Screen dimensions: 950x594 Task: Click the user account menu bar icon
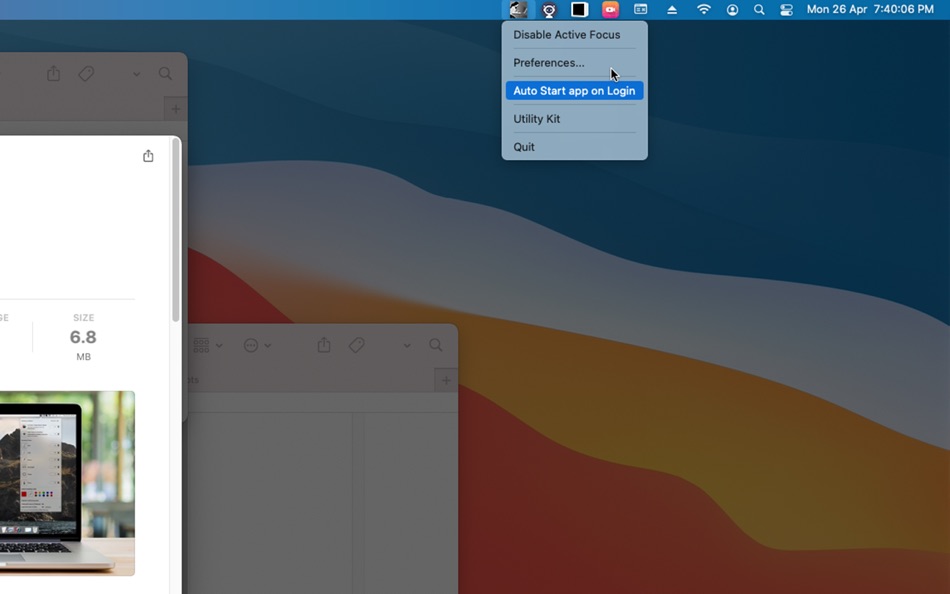(x=732, y=10)
